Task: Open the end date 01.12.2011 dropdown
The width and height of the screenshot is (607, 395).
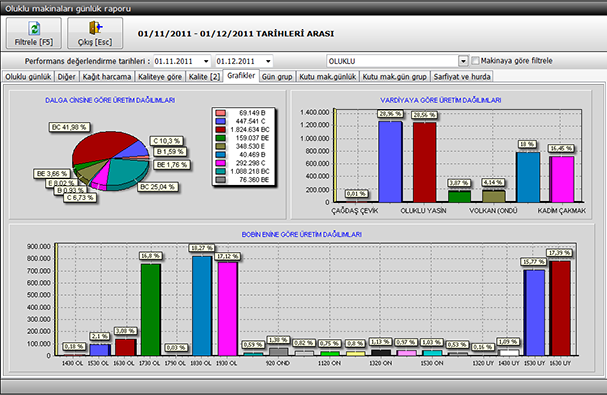Action: tap(268, 61)
